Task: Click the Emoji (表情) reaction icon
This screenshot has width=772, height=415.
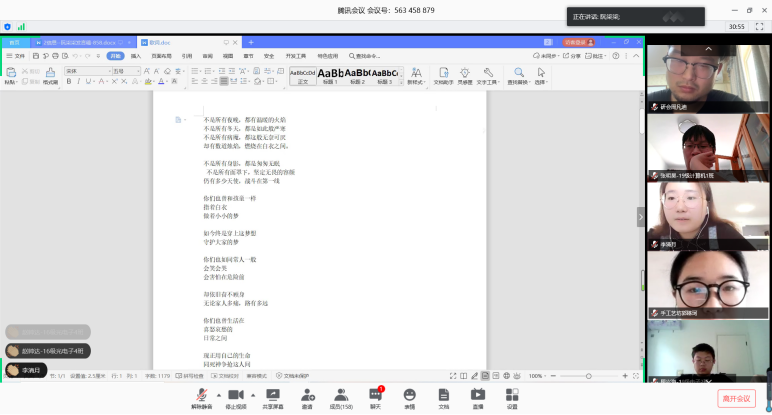Action: pyautogui.click(x=409, y=395)
